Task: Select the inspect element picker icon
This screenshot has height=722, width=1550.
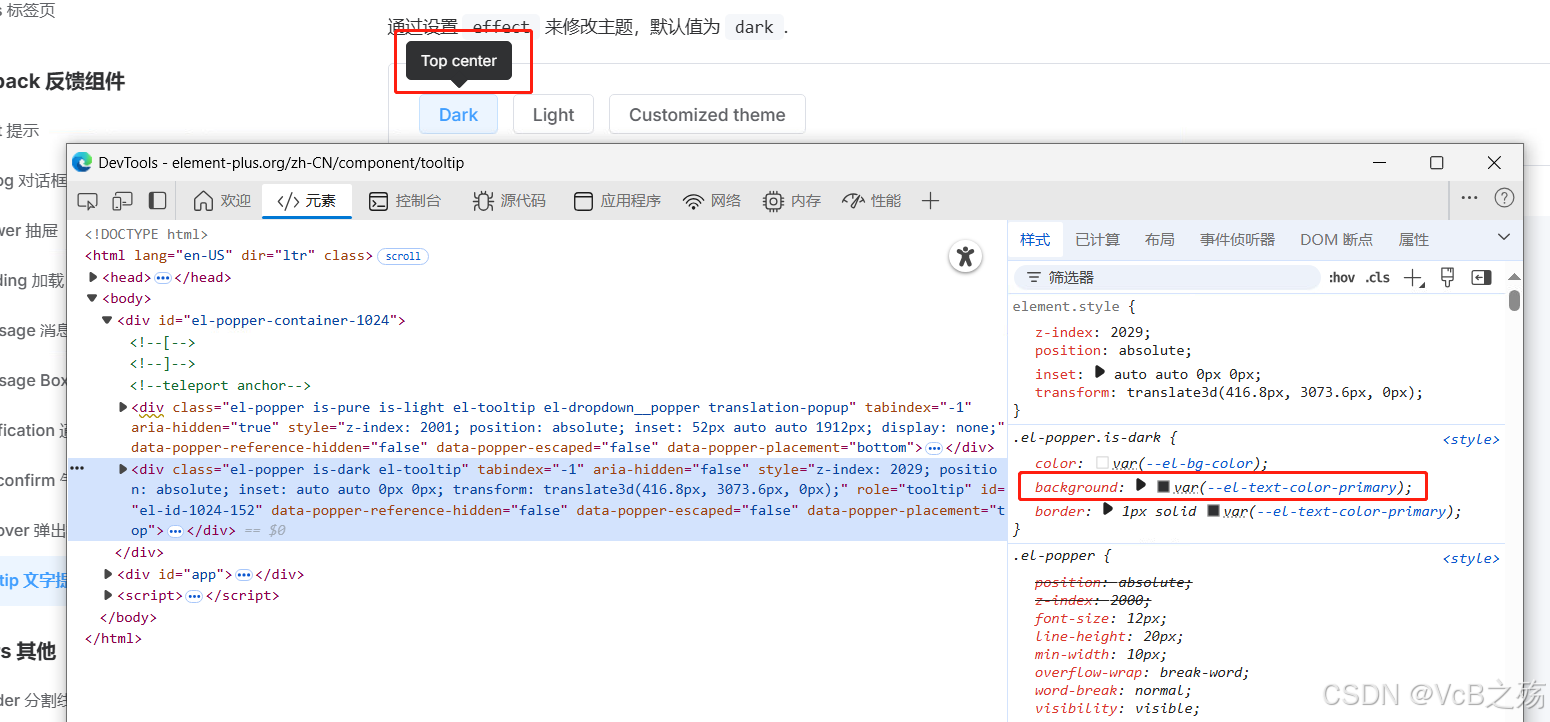Action: coord(87,201)
